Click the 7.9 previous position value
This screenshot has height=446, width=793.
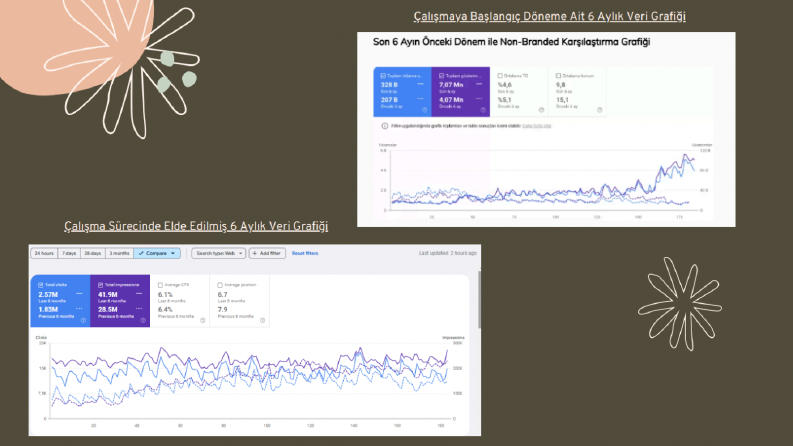[x=223, y=309]
